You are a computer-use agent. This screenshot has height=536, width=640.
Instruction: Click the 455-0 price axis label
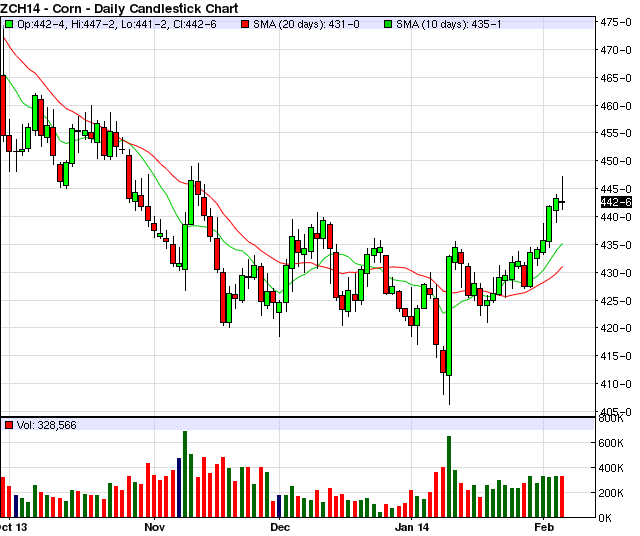(616, 133)
